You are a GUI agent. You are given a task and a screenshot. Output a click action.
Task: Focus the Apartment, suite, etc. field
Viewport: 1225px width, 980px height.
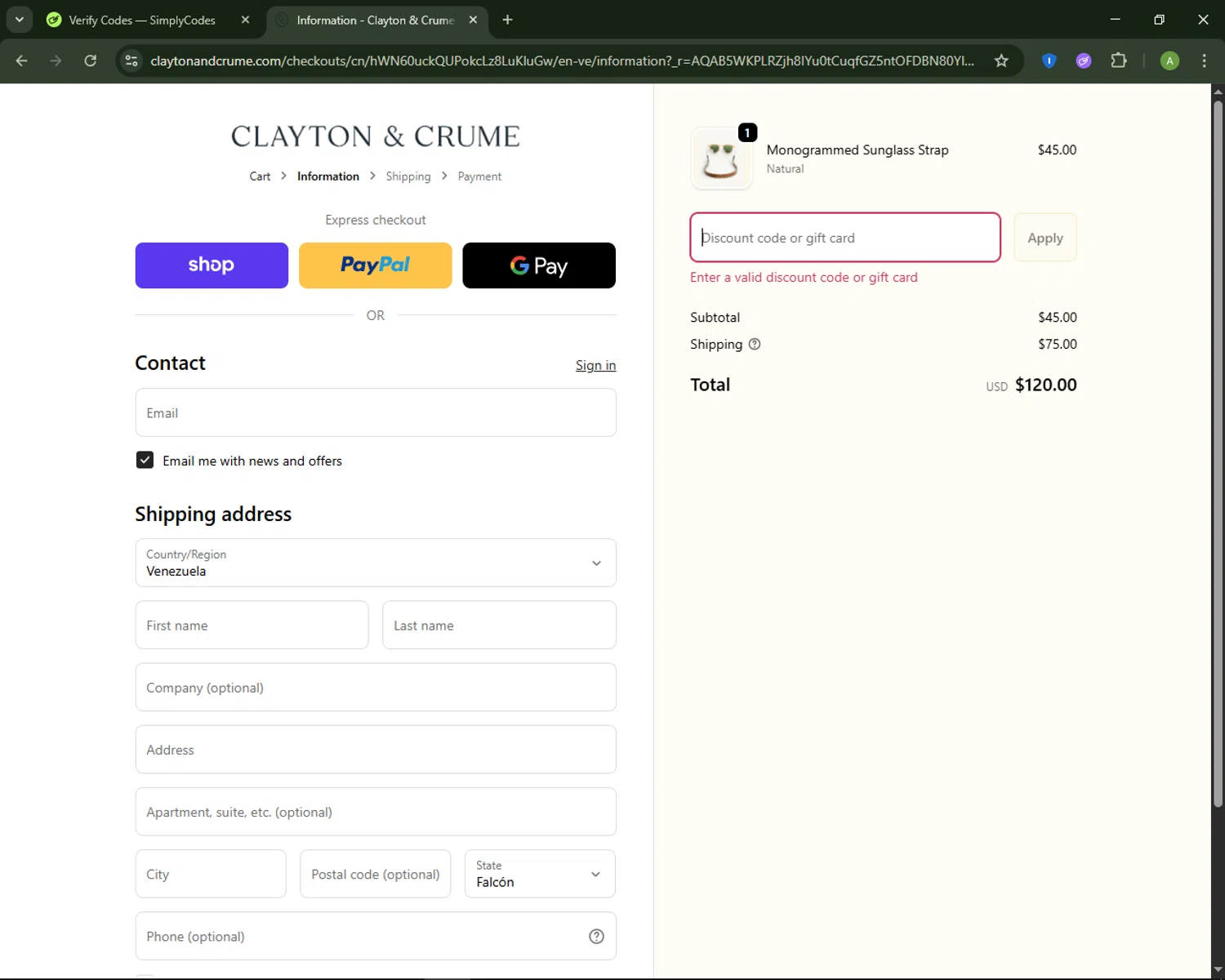[376, 811]
